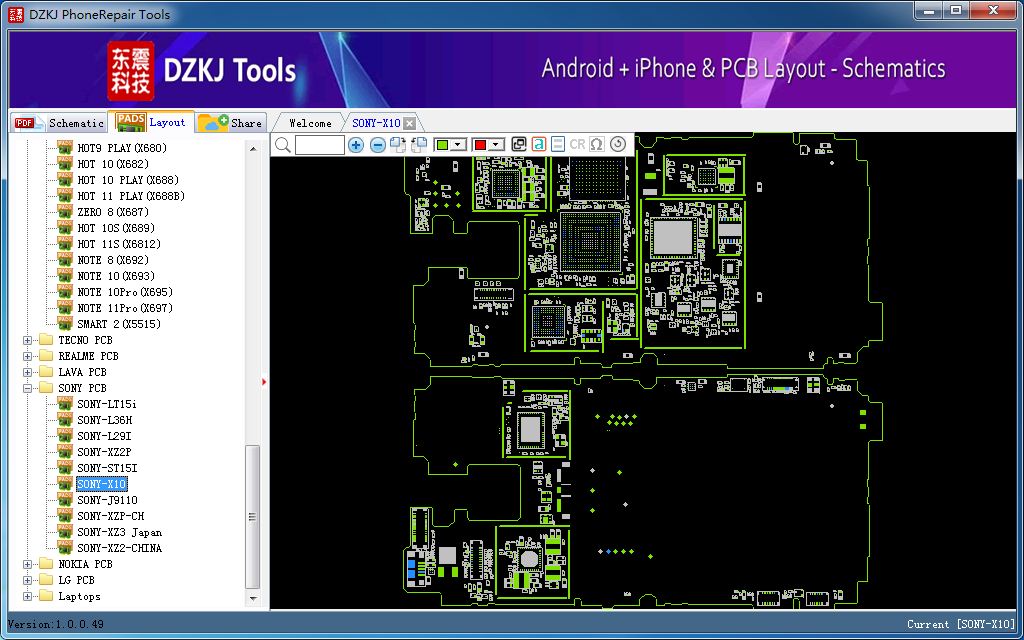The width and height of the screenshot is (1024, 640).
Task: Click the tree scrollbar up arrow
Action: [x=253, y=149]
